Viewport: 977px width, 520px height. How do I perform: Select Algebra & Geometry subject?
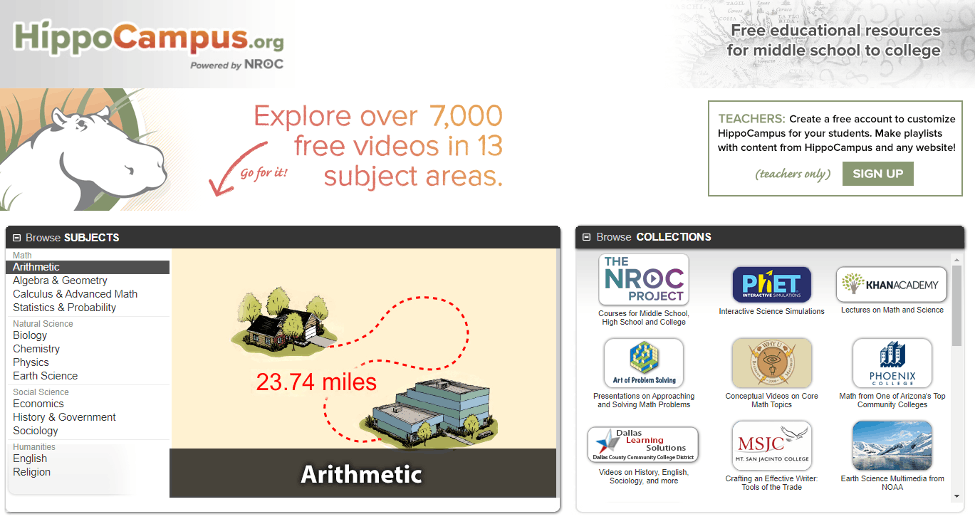(x=60, y=281)
